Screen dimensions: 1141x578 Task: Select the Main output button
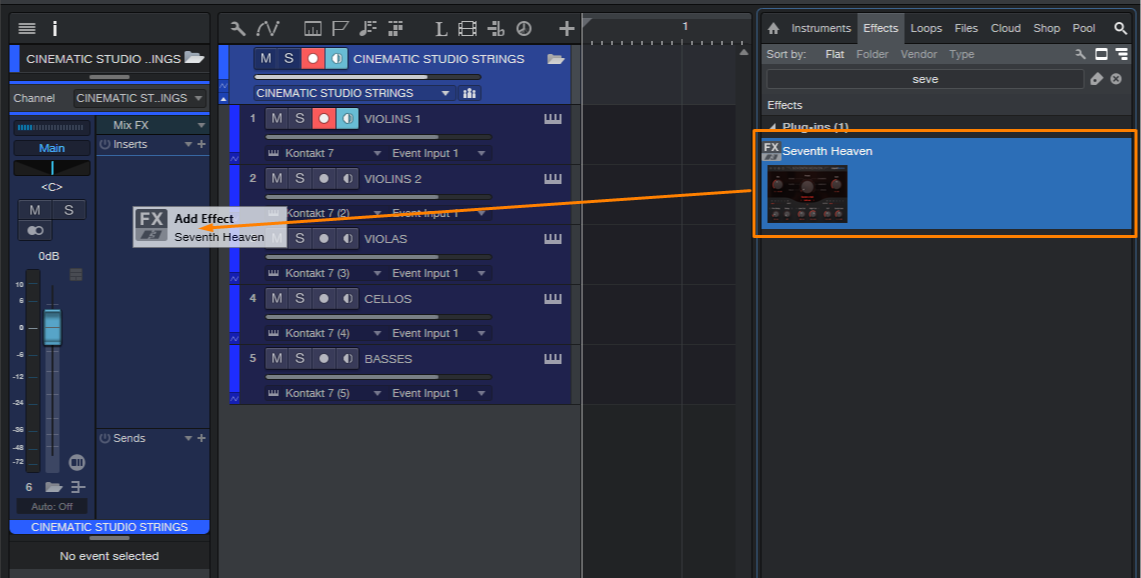pos(52,148)
